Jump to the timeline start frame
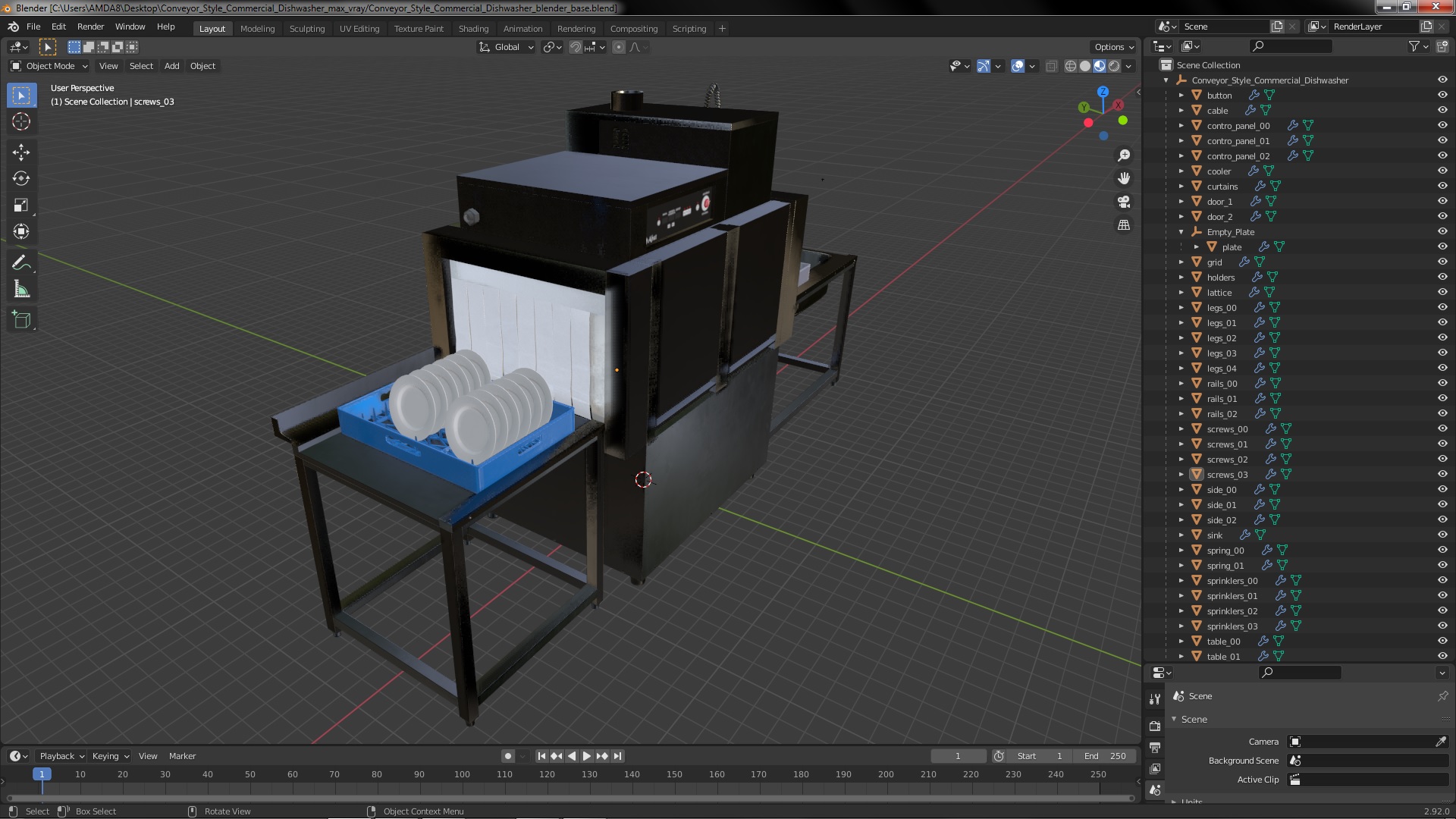 (x=541, y=756)
